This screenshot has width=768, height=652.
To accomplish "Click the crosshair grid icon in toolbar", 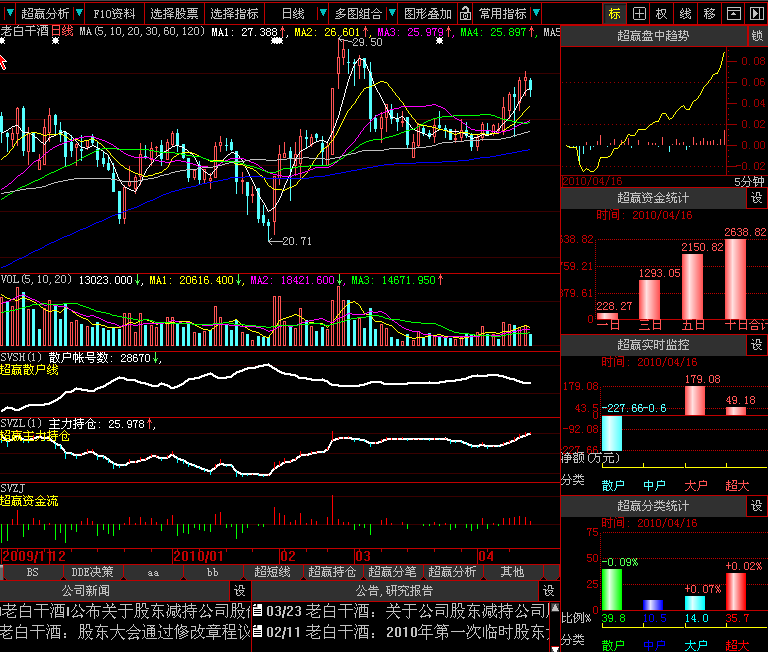I will pos(638,14).
